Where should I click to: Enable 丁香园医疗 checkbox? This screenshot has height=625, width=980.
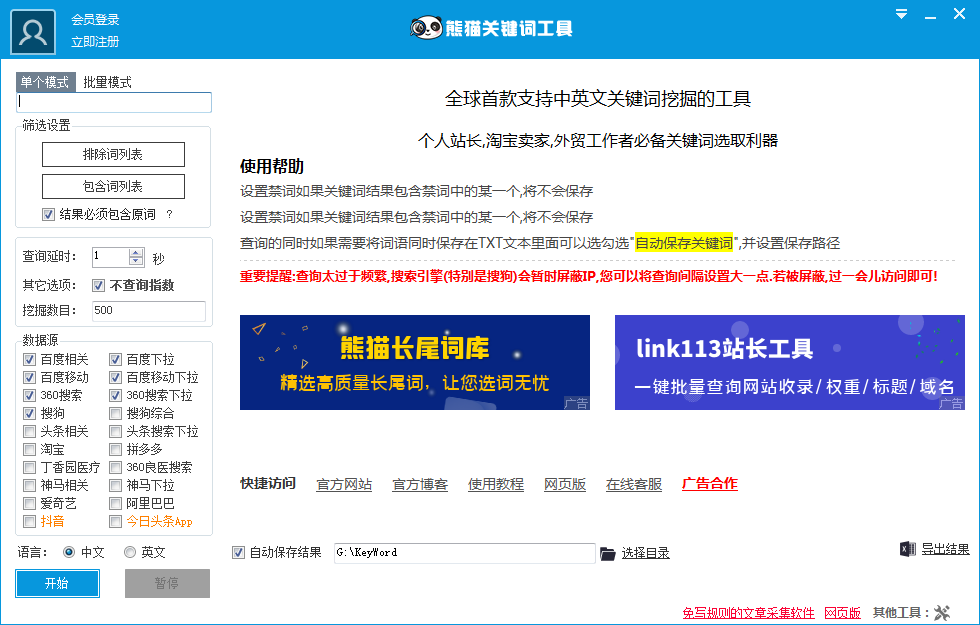(29, 468)
